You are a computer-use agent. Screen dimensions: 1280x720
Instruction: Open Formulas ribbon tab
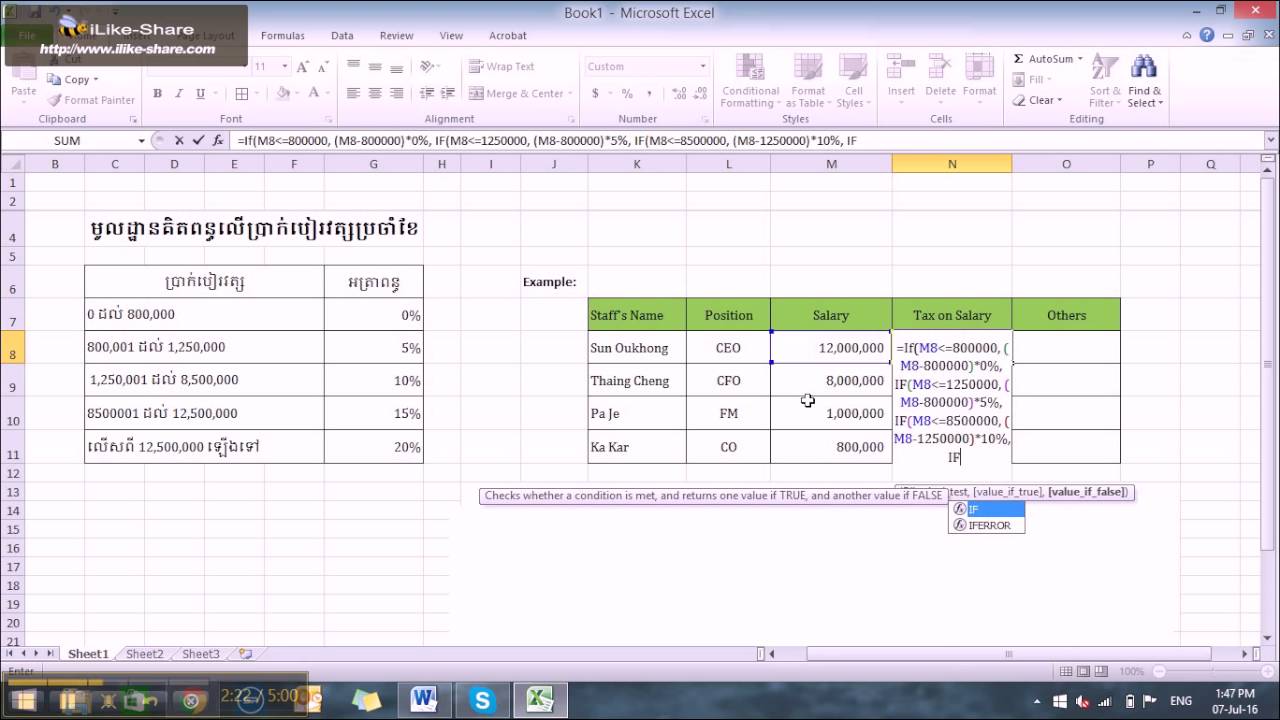[x=282, y=35]
